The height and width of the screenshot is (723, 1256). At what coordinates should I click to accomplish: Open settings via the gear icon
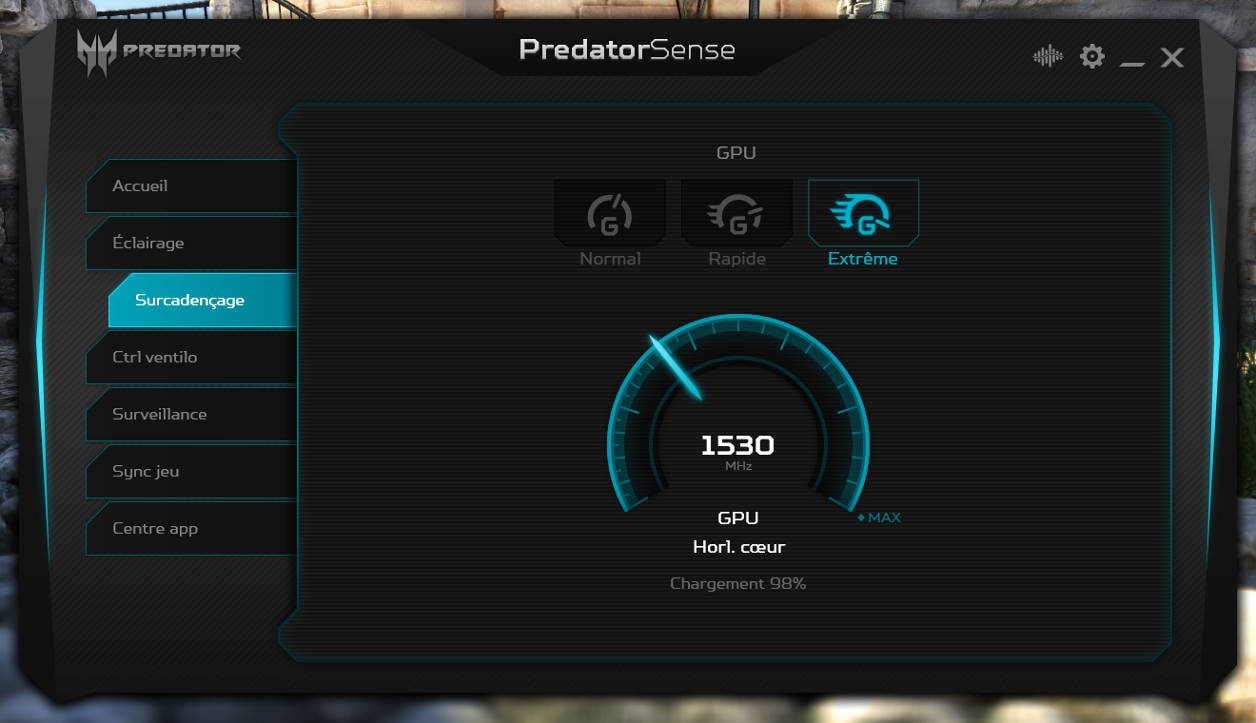1092,57
